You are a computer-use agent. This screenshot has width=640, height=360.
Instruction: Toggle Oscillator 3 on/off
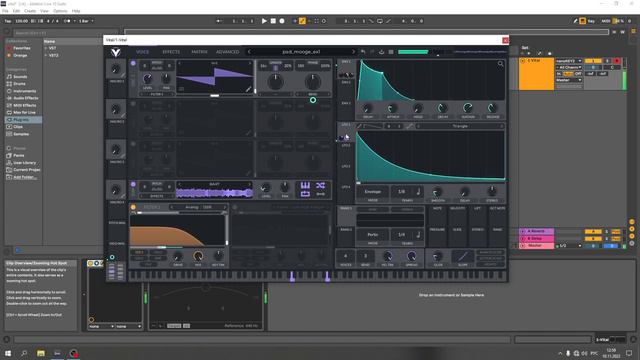[133, 144]
